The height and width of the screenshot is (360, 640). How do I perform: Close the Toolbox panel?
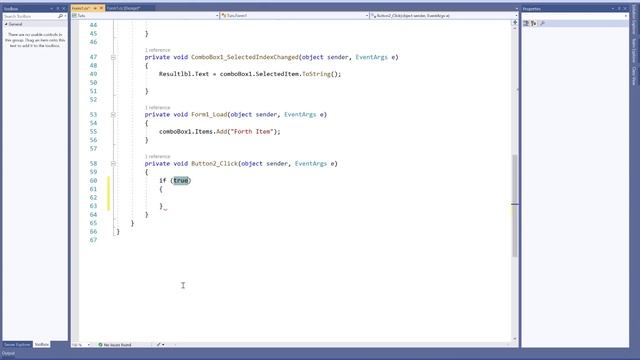(63, 9)
